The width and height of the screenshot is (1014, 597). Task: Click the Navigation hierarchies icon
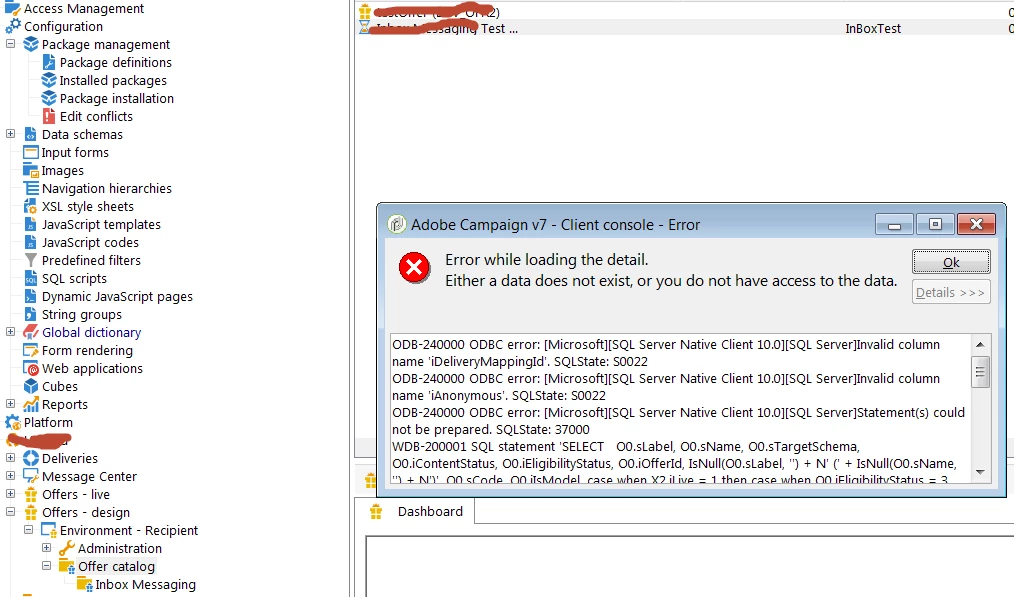[30, 188]
